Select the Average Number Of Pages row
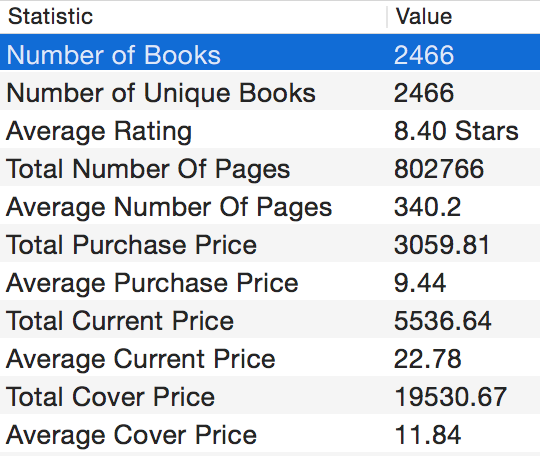 click(270, 206)
